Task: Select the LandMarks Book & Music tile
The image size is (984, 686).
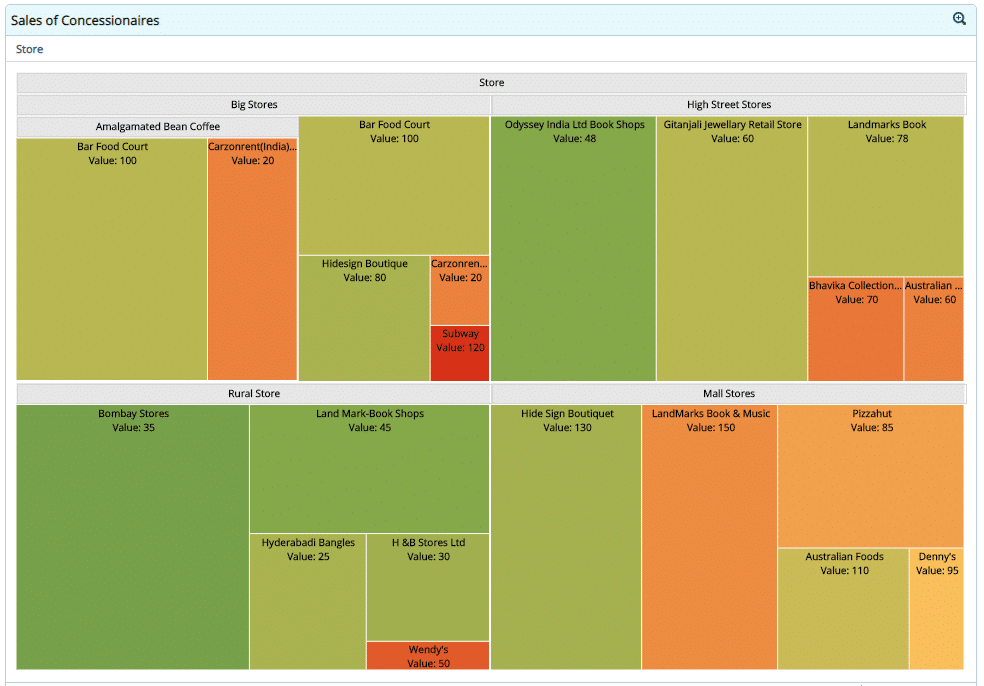Action: click(x=710, y=537)
